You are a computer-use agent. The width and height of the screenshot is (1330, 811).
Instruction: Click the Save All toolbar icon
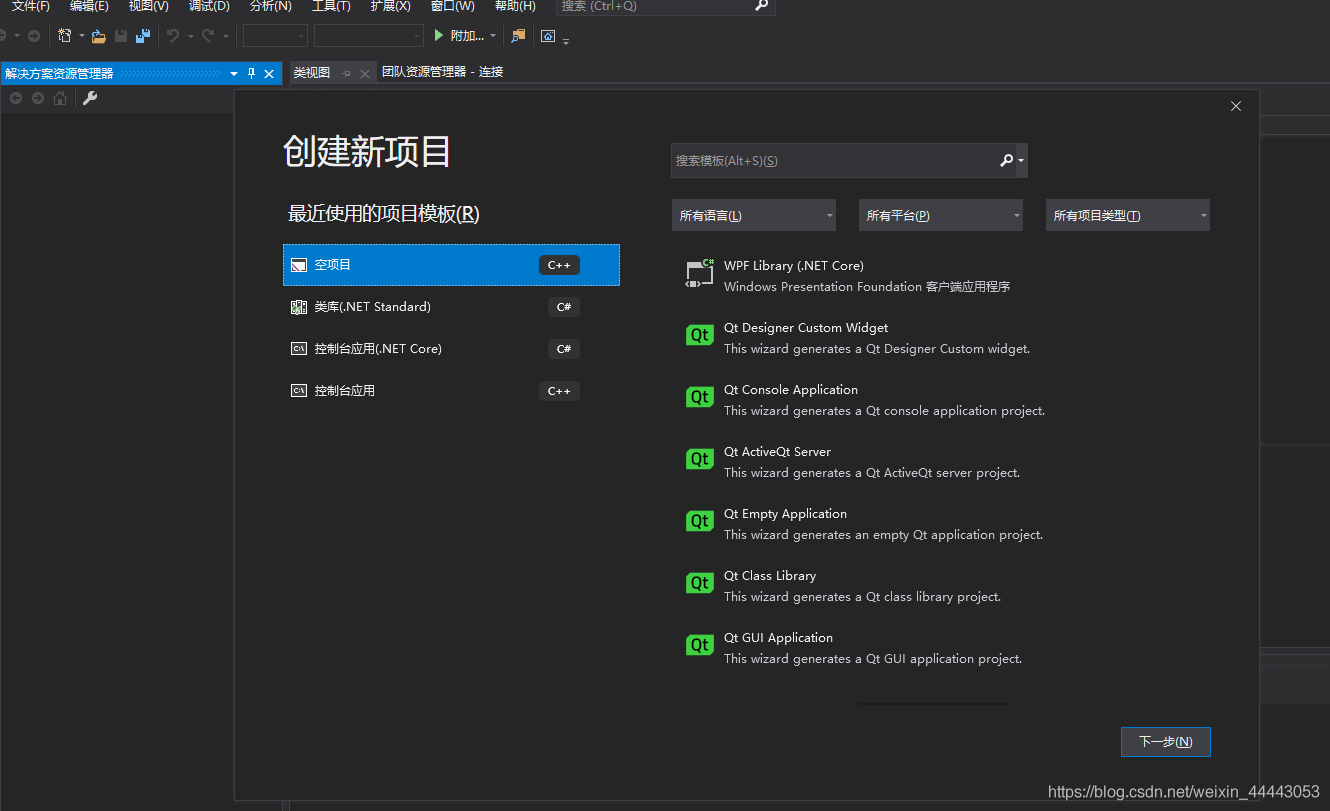[144, 35]
